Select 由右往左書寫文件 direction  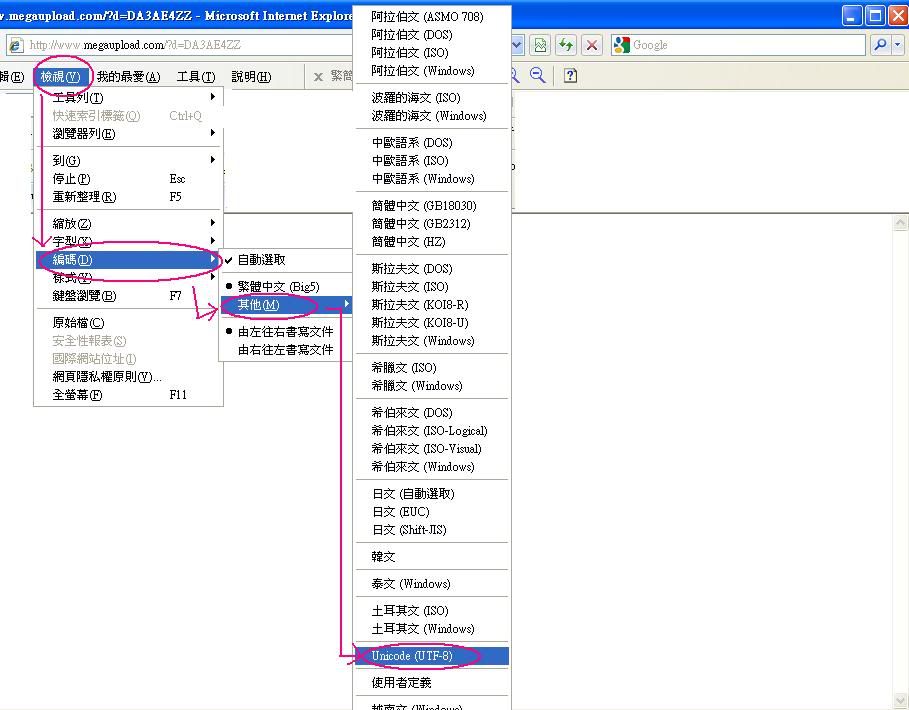[x=286, y=349]
